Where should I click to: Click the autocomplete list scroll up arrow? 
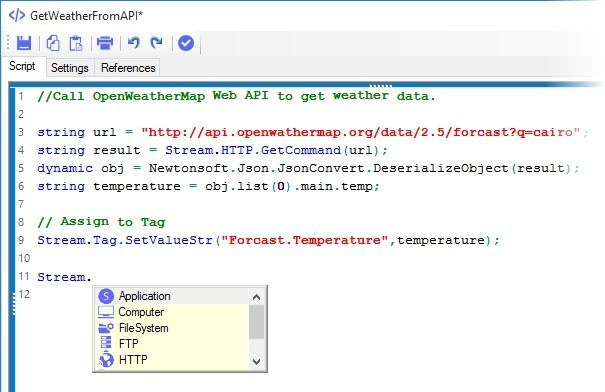pos(257,297)
